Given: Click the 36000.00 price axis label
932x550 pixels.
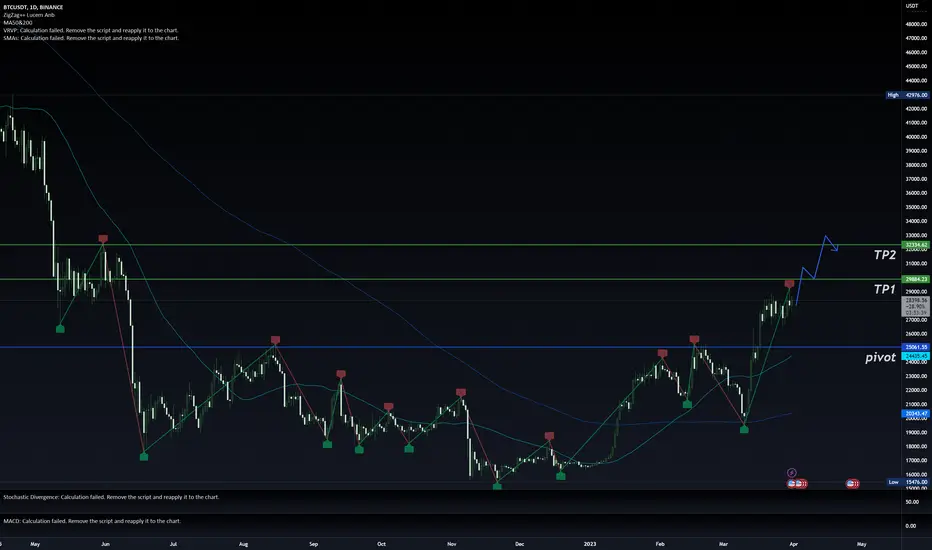Looking at the screenshot, I should click(916, 193).
